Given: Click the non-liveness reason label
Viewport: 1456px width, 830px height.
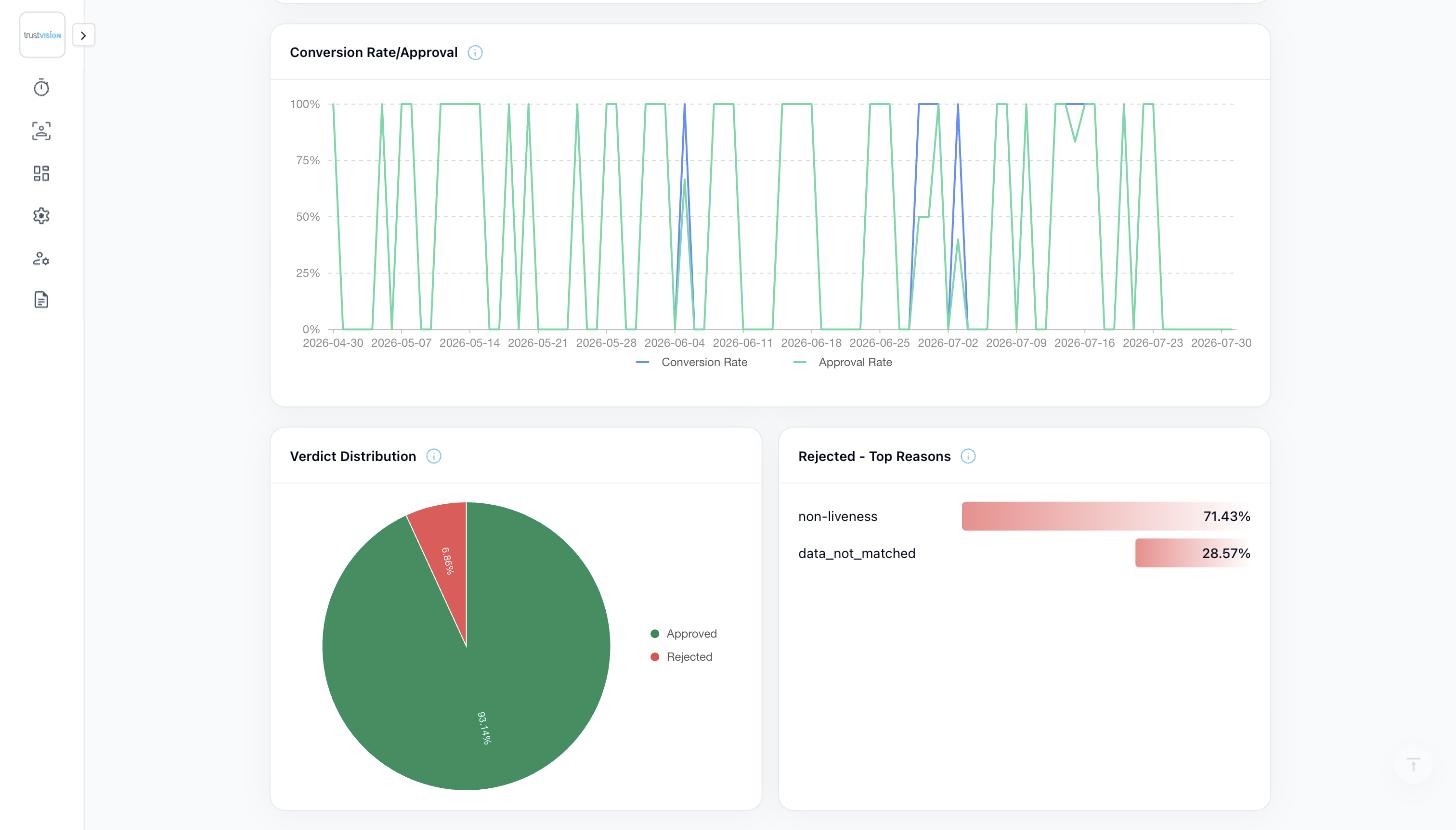Looking at the screenshot, I should click(838, 516).
